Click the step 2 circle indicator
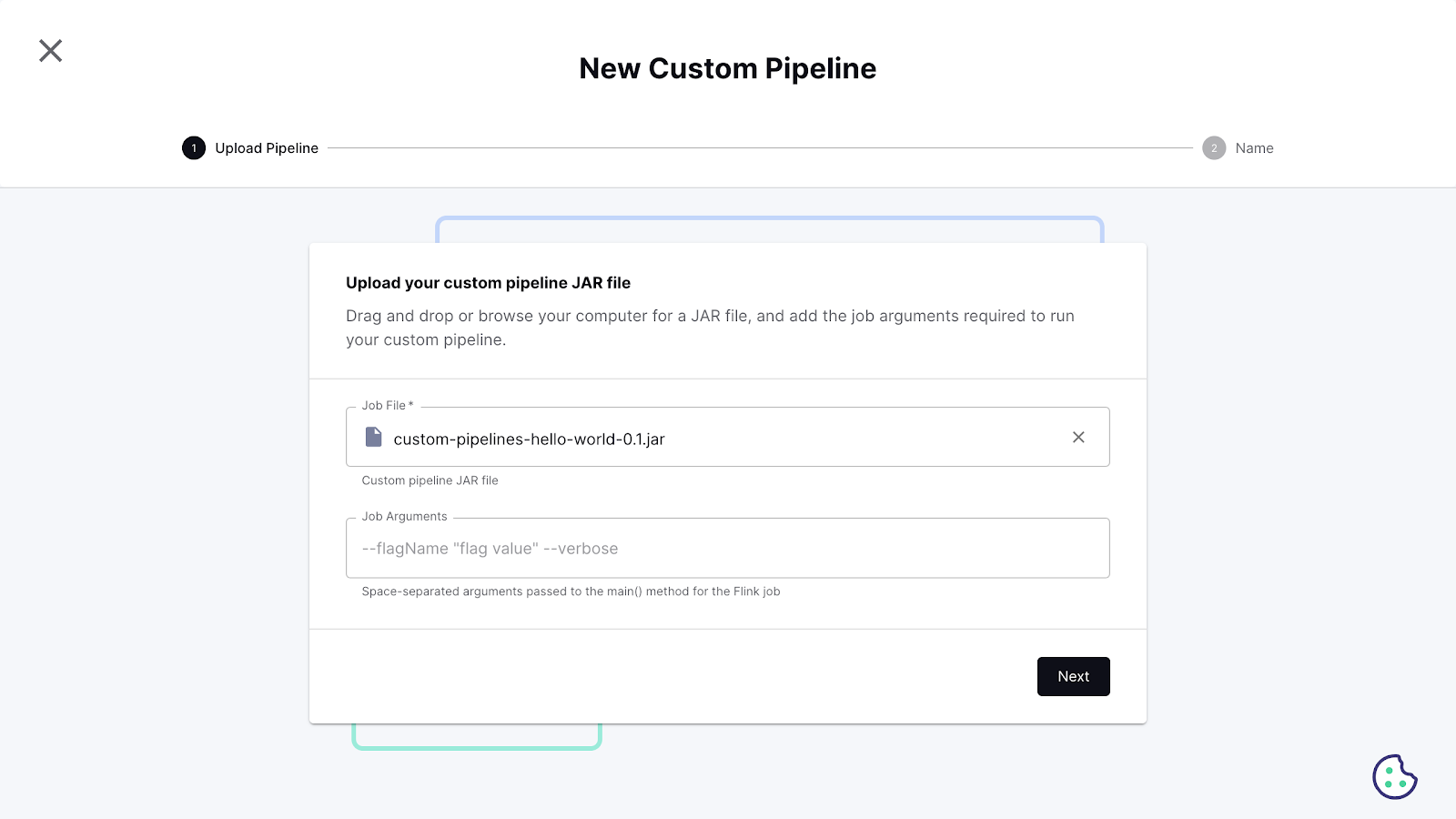 [1215, 147]
